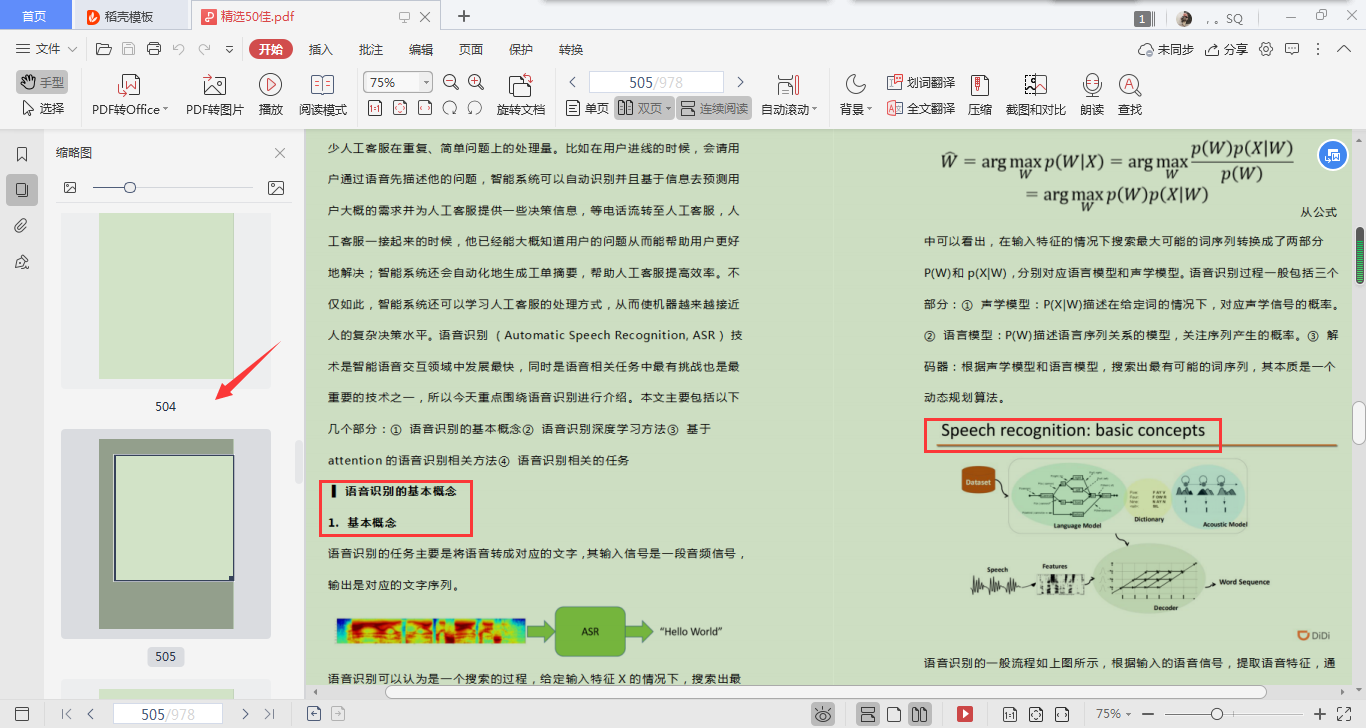Click fit width icon in ribbon
Viewport: 1366px width, 728px height.
[424, 108]
